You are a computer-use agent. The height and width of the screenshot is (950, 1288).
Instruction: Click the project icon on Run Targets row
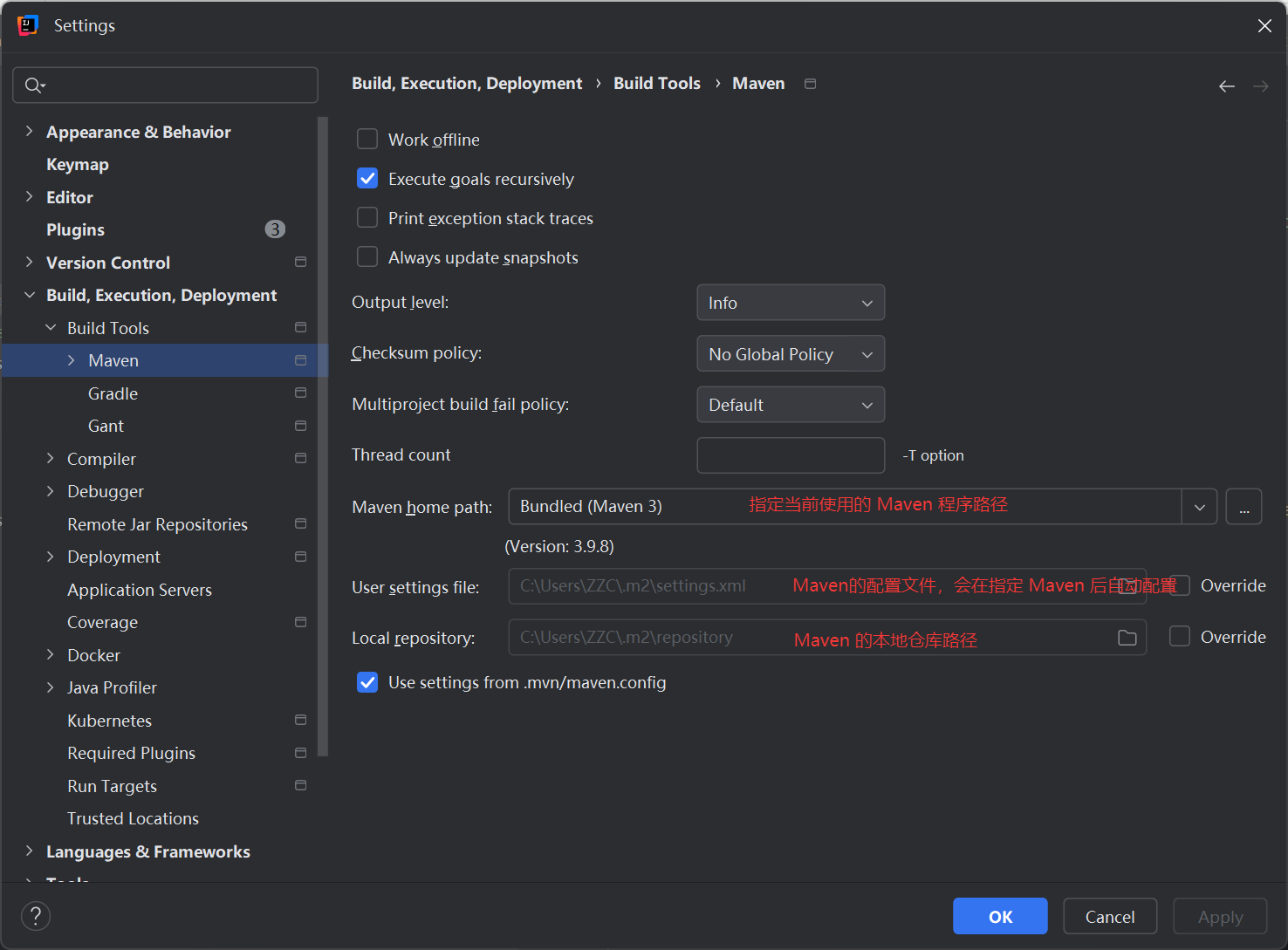(x=301, y=785)
